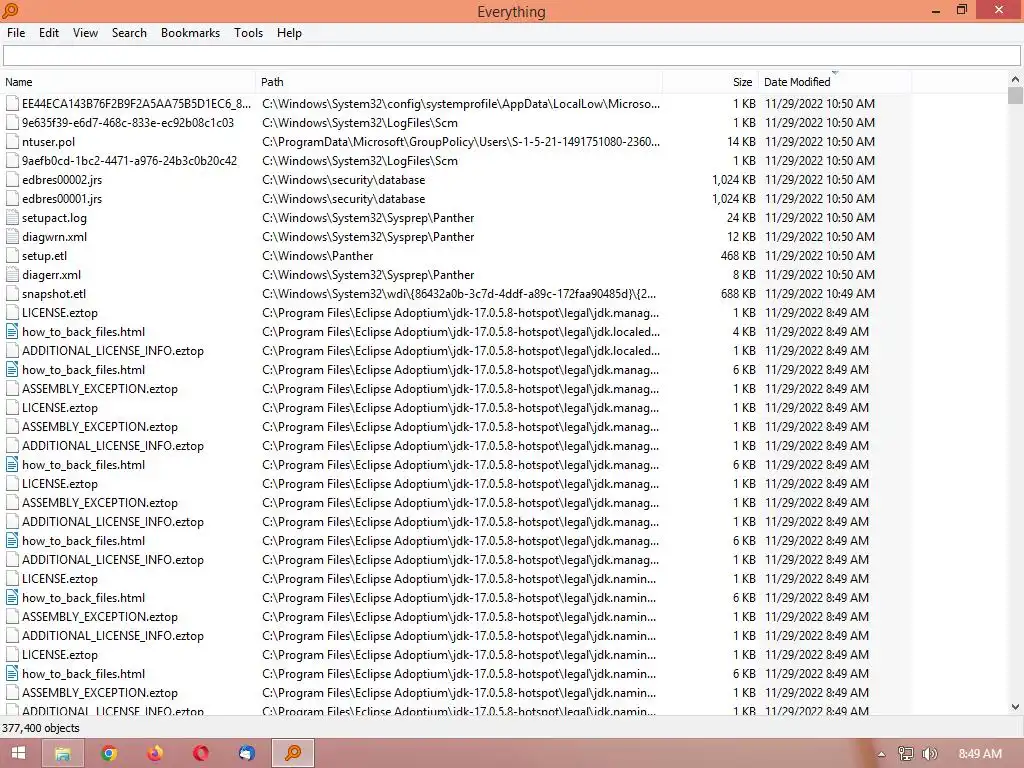
Task: Click file icon for setupact.log
Action: pyautogui.click(x=12, y=217)
